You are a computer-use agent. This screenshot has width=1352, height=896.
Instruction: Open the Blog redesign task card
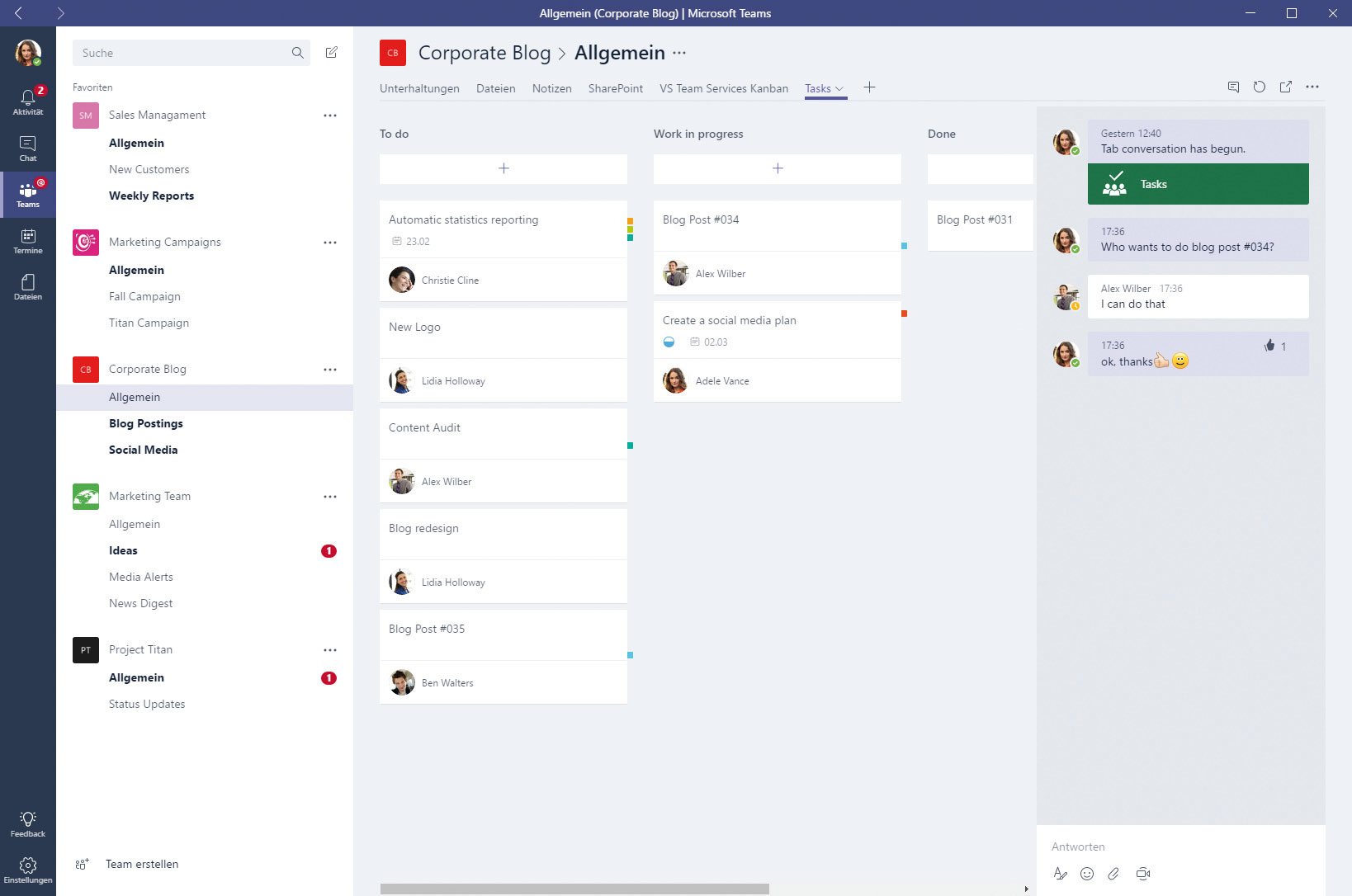coord(503,556)
